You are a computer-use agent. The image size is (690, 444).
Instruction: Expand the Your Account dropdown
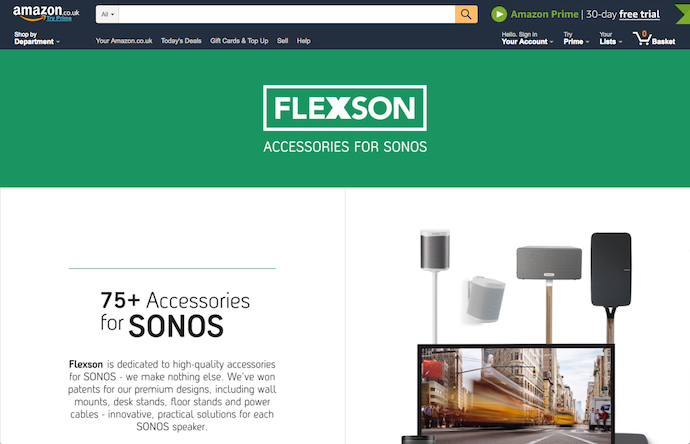pyautogui.click(x=527, y=38)
